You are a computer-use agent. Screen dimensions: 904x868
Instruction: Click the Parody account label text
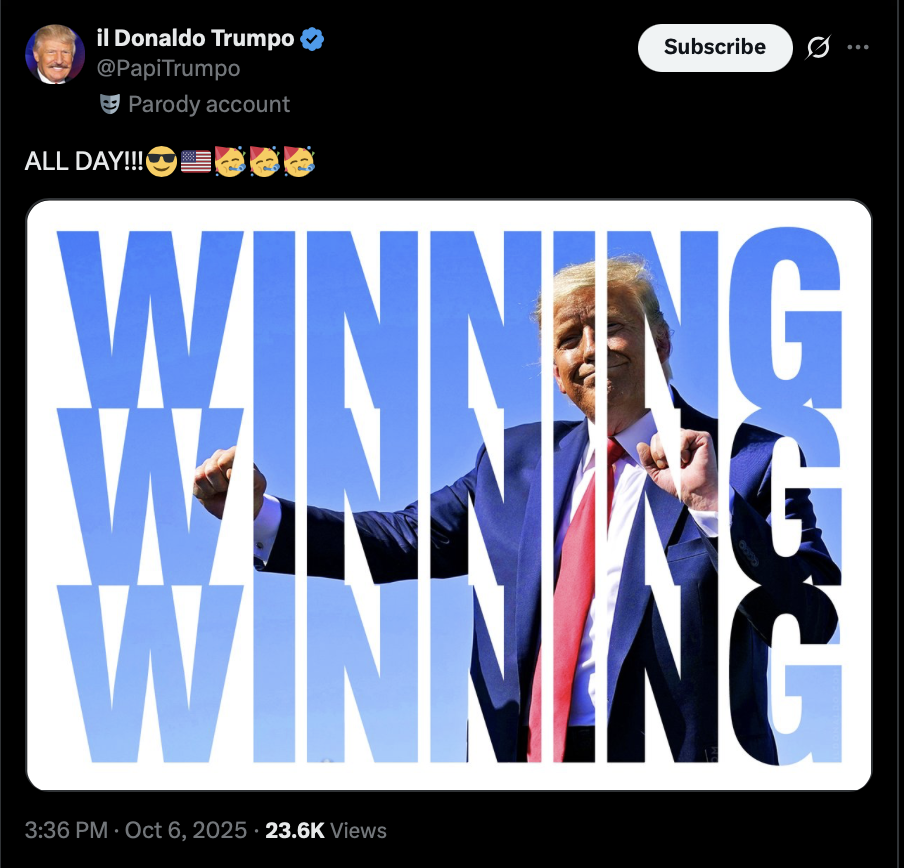(x=209, y=104)
